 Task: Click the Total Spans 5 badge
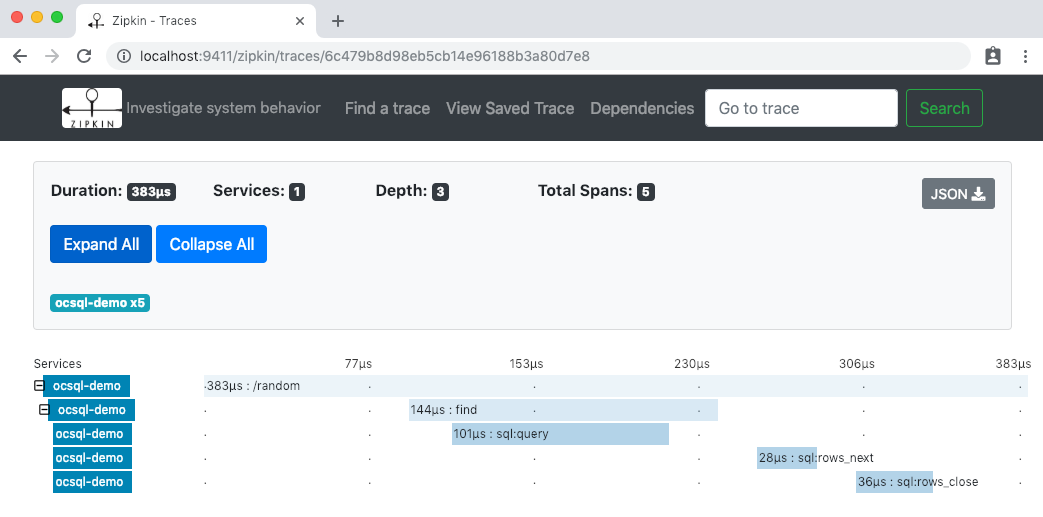646,192
